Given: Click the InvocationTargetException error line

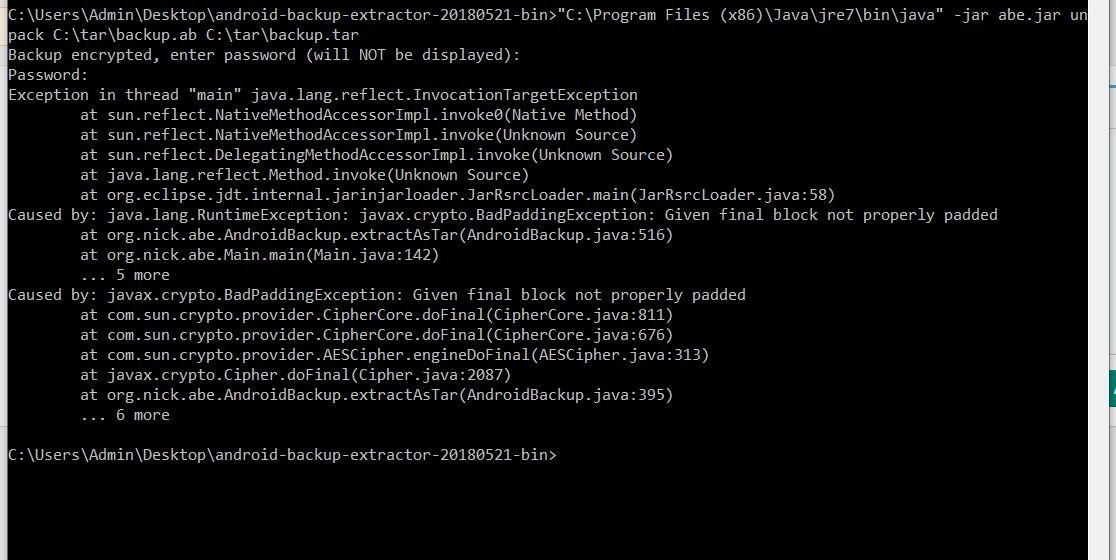Looking at the screenshot, I should [x=322, y=95].
